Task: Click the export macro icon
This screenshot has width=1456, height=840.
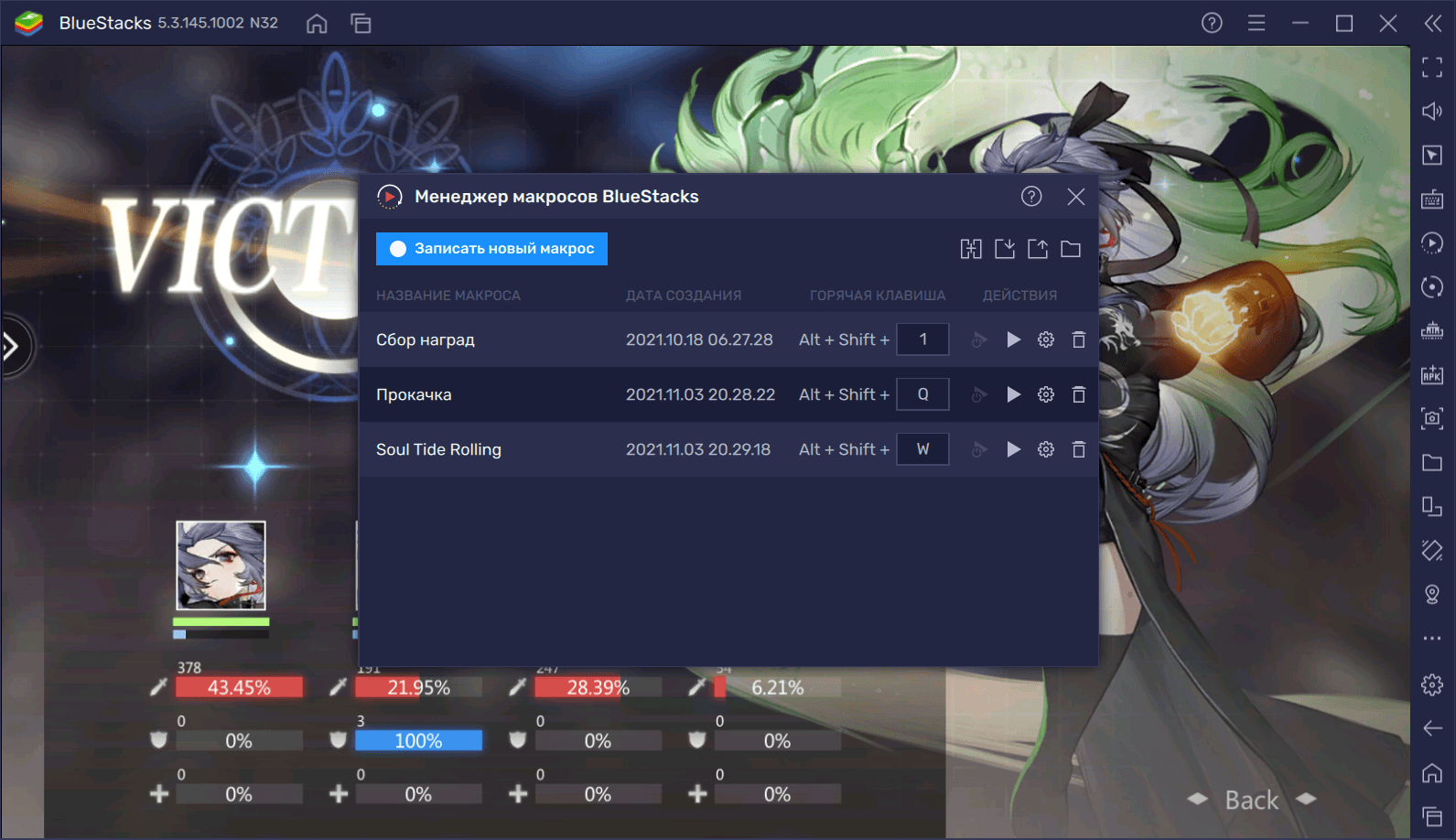Action: pyautogui.click(x=1038, y=249)
